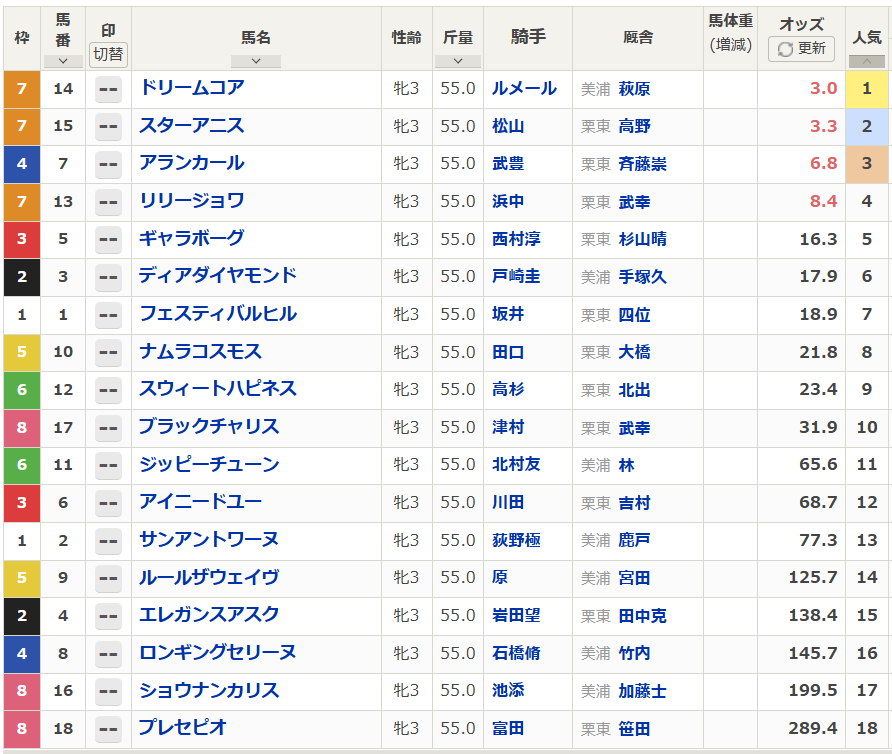Set the mark for ルールザウェイヴ
The height and width of the screenshot is (754, 892).
(108, 578)
